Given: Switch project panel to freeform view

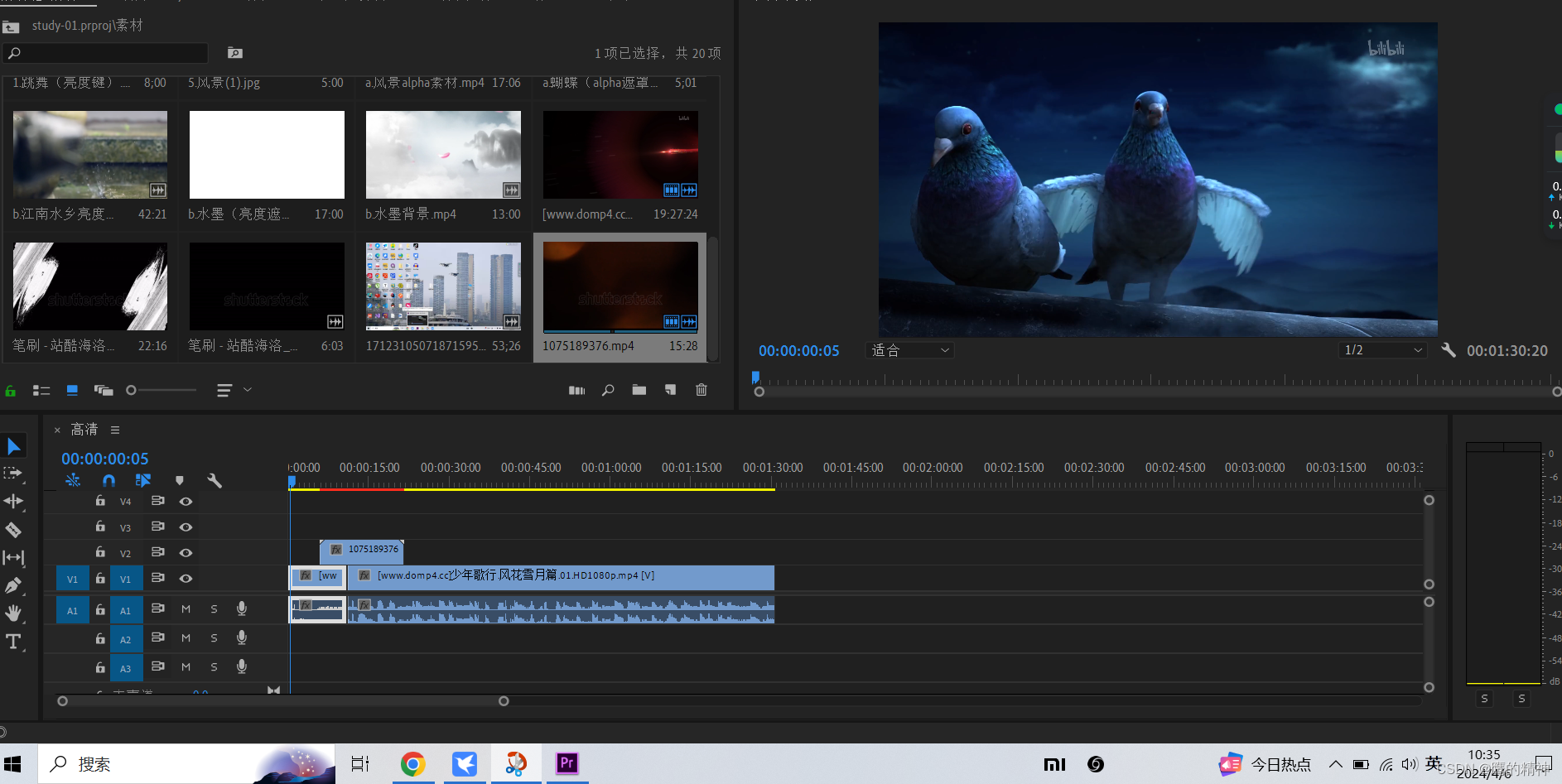Looking at the screenshot, I should [104, 390].
